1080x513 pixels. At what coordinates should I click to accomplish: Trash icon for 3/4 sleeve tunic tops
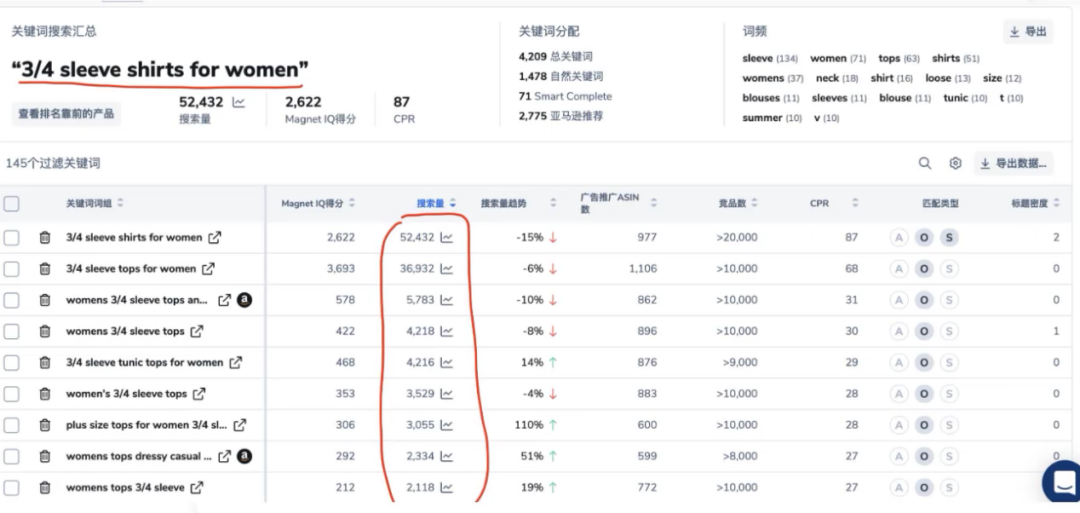[45, 362]
